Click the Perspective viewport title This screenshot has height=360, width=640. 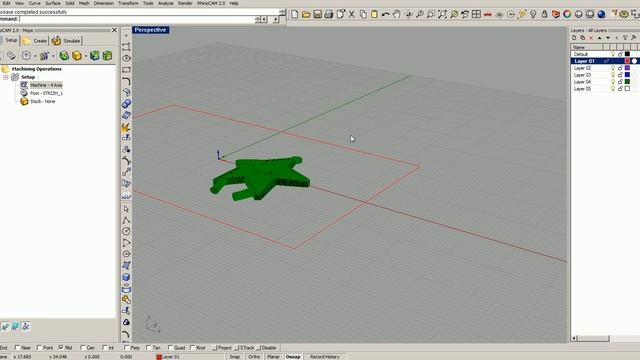point(150,30)
